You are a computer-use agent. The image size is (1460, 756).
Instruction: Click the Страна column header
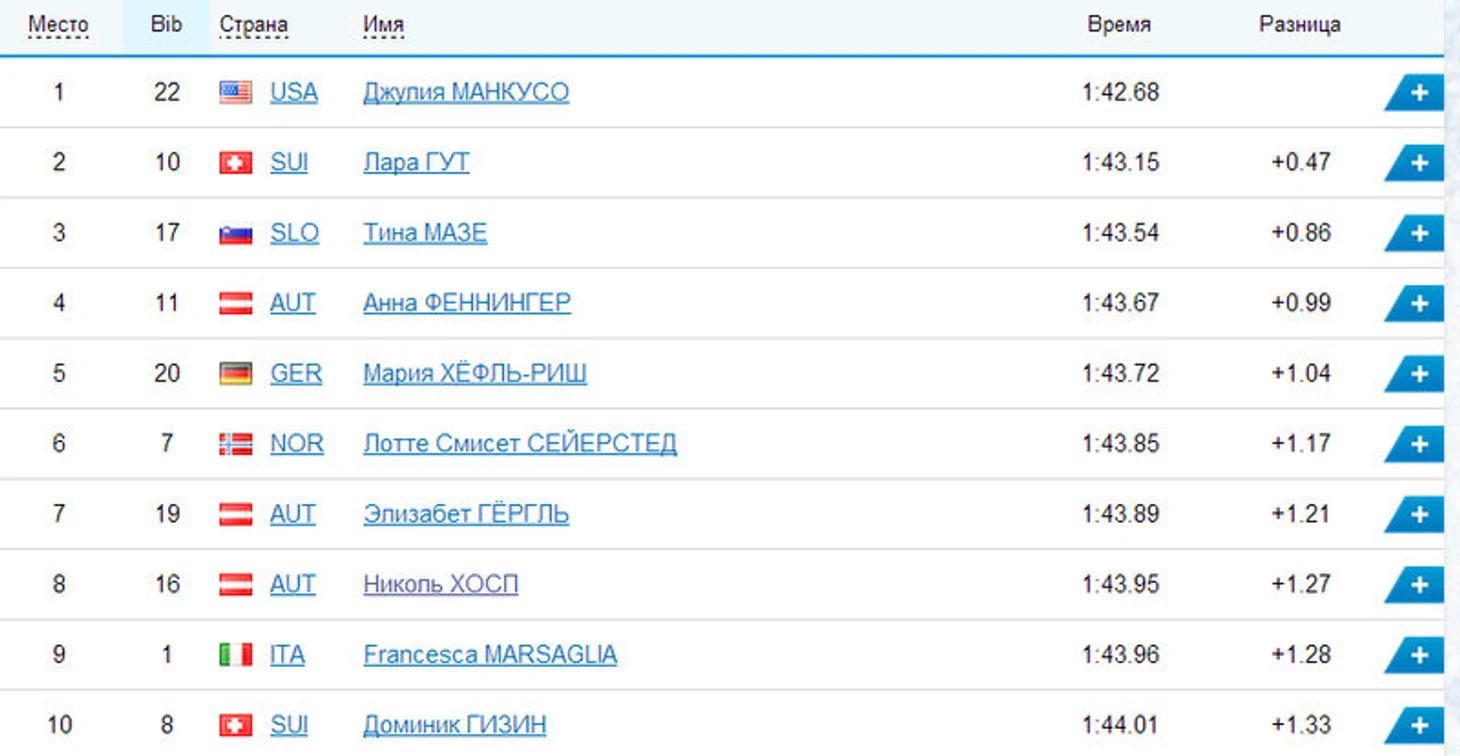(x=254, y=25)
